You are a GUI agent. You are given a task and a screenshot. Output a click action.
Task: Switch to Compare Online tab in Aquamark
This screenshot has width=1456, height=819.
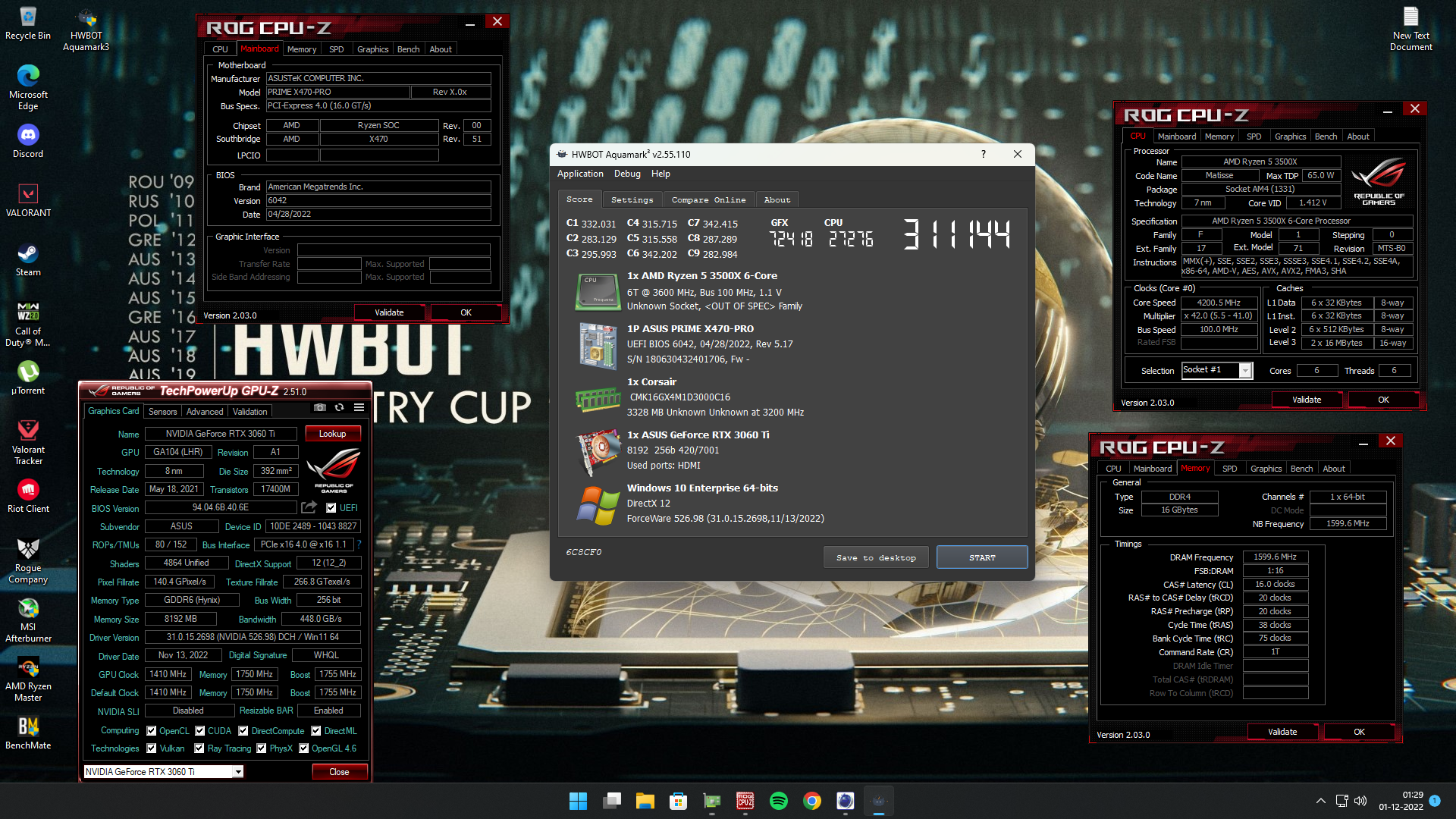click(709, 200)
